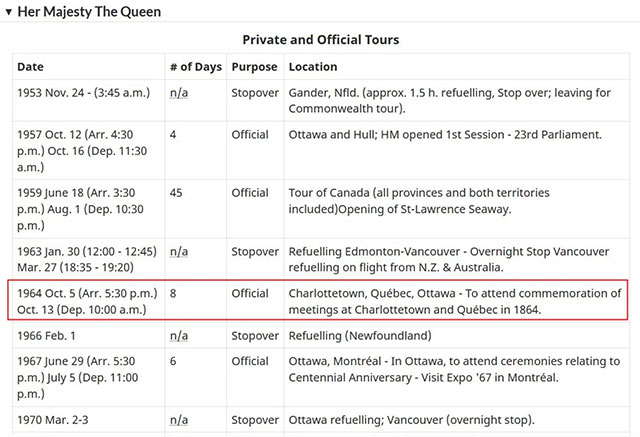This screenshot has width=640, height=437.
Task: Click the 1967 June 29 date cell
Action: tap(89, 377)
